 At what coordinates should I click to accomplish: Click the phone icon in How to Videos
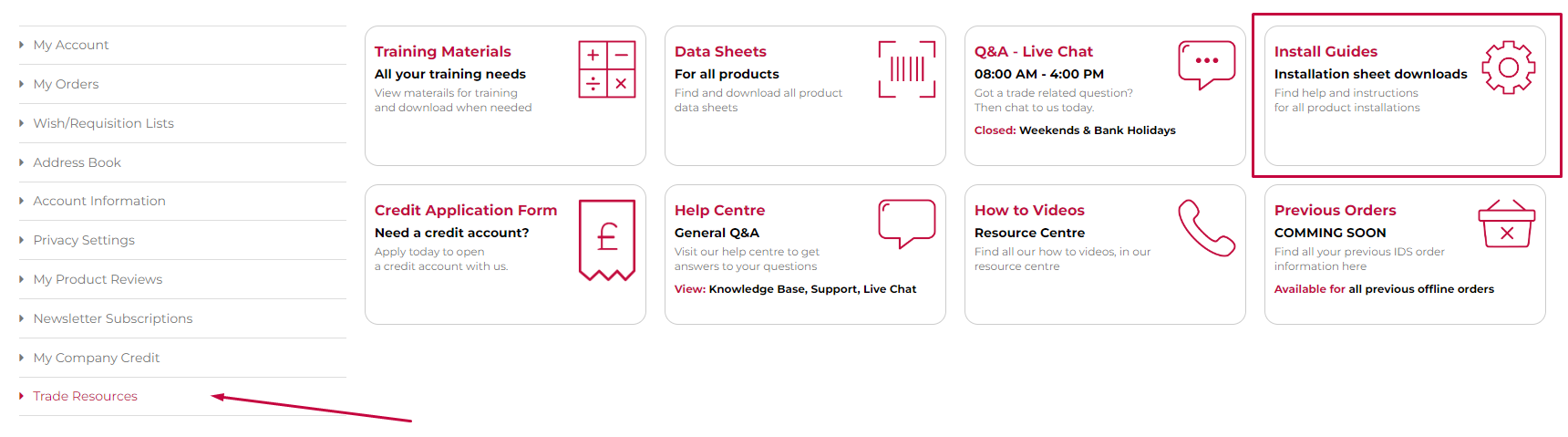click(x=1207, y=228)
